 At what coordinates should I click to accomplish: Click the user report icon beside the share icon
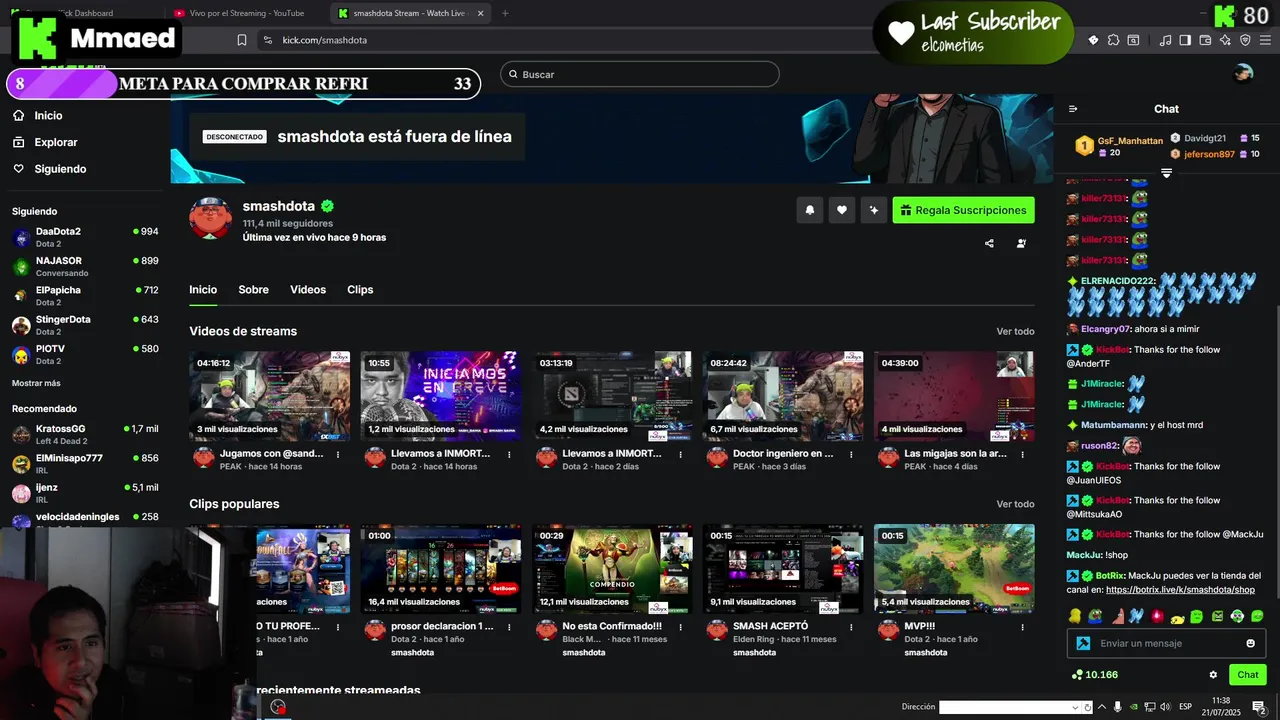(x=1021, y=243)
